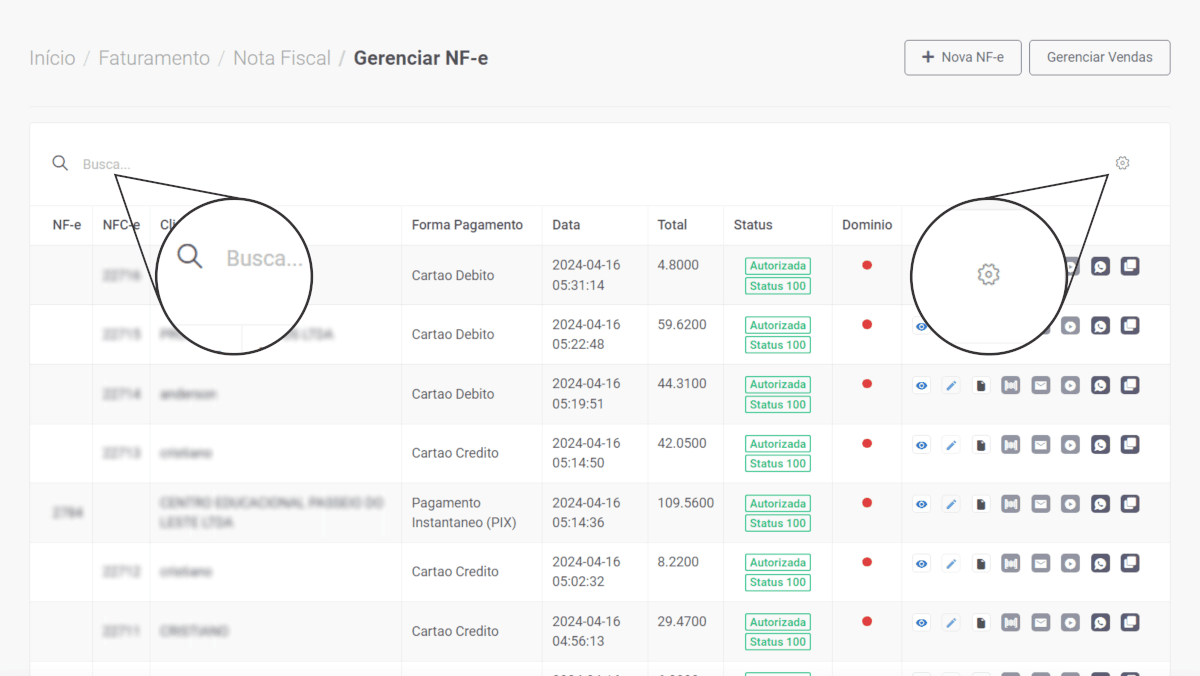The width and height of the screenshot is (1200, 676).
Task: WhatsApp icon in the 4.8000 row
Action: (x=1100, y=266)
